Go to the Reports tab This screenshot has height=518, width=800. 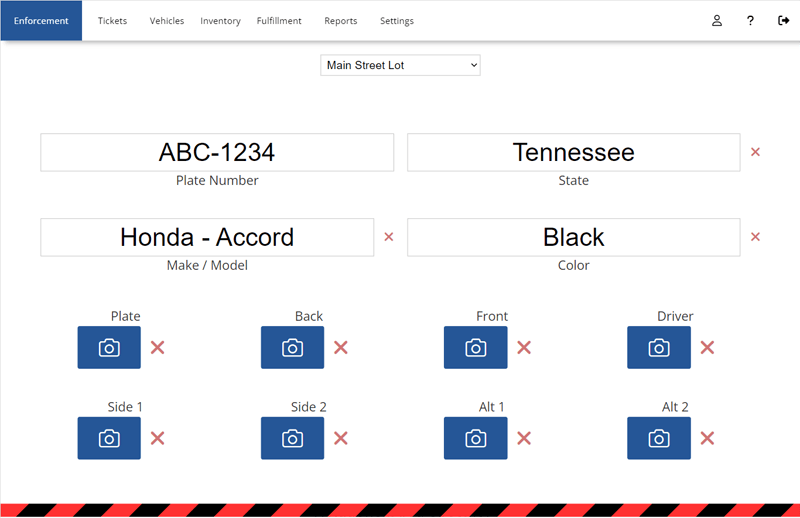(340, 21)
